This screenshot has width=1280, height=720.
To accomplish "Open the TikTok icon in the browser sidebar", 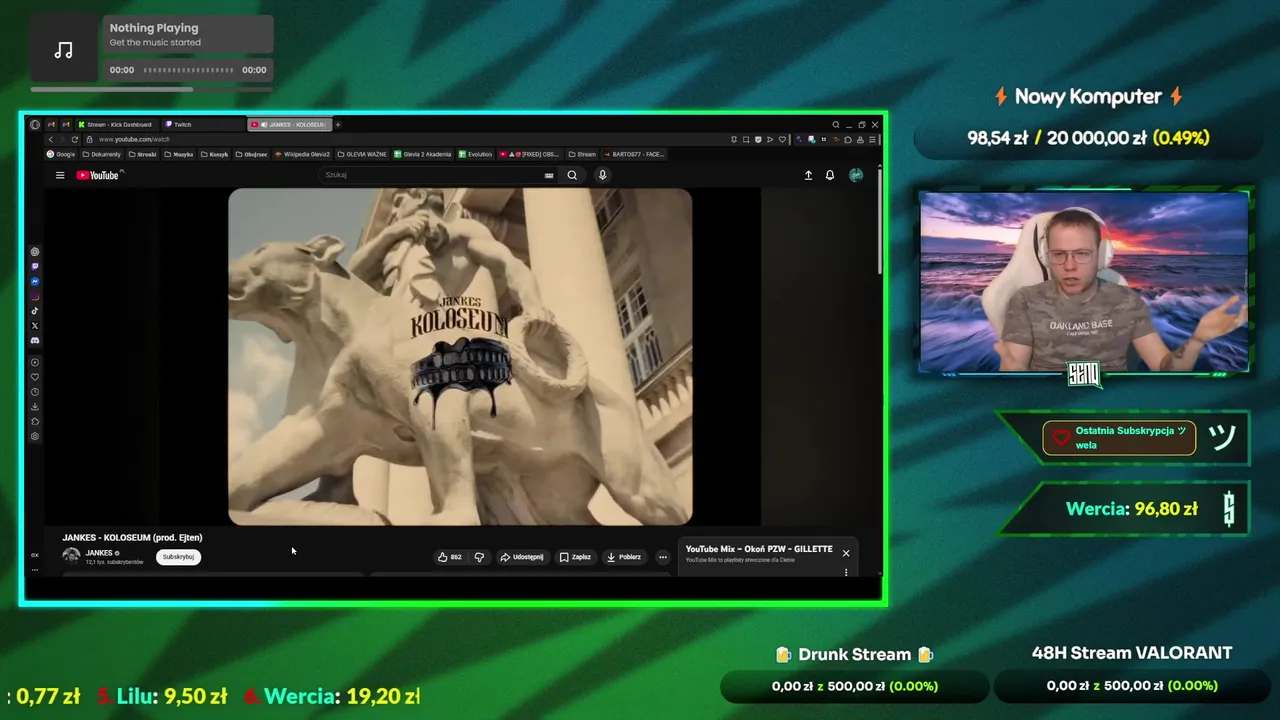I will click(35, 311).
